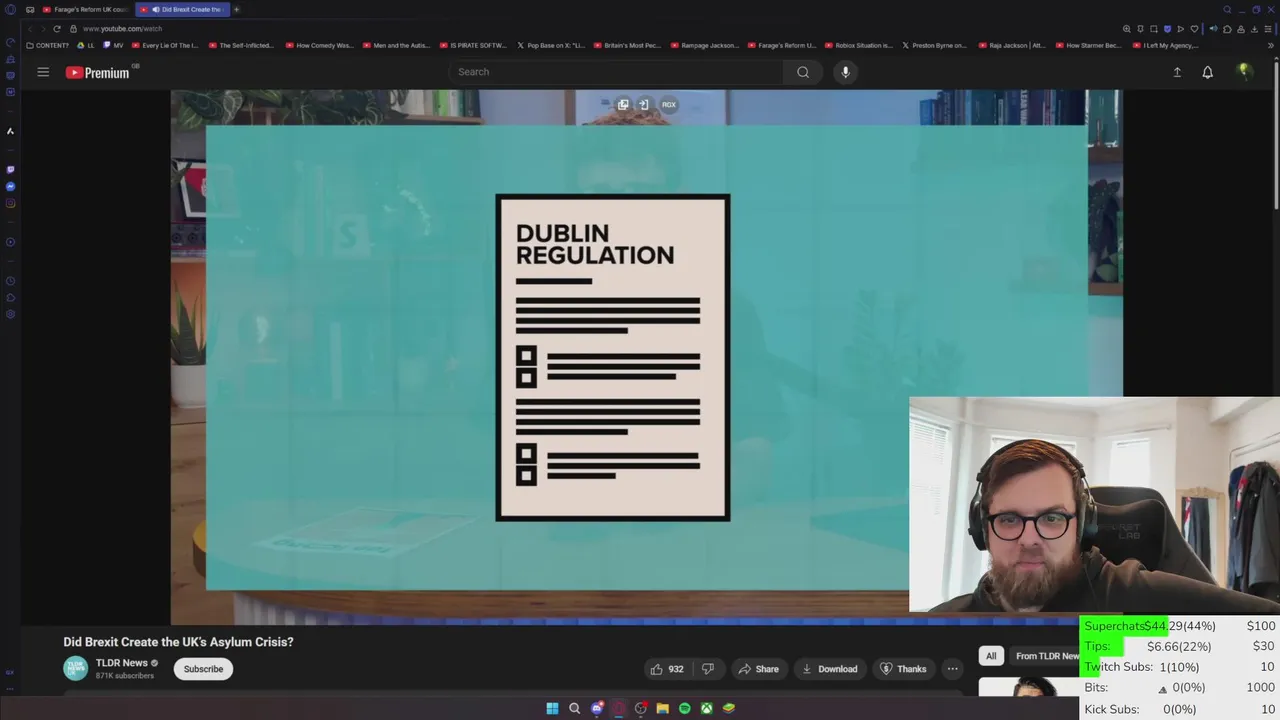This screenshot has width=1280, height=720.
Task: Open Windows taskbar search
Action: tap(574, 708)
